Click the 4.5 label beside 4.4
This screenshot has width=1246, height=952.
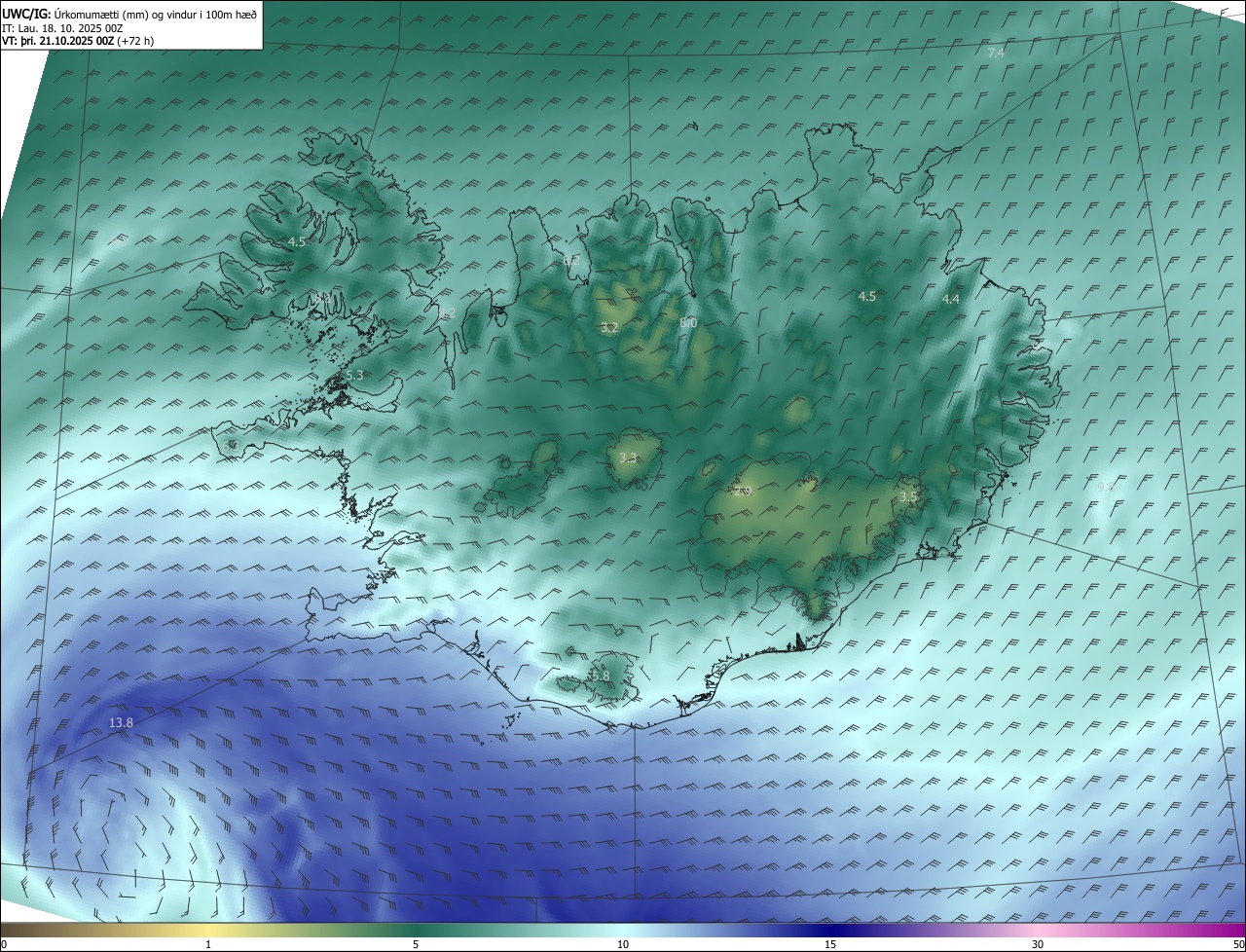point(867,297)
